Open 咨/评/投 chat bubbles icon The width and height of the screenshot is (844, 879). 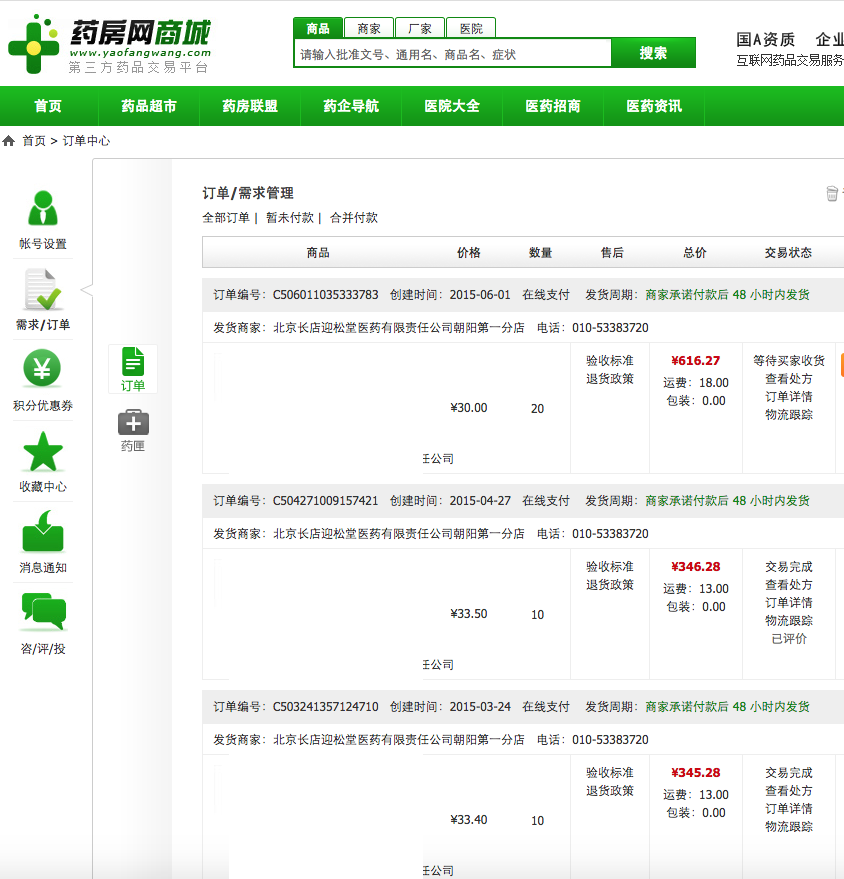[x=44, y=612]
